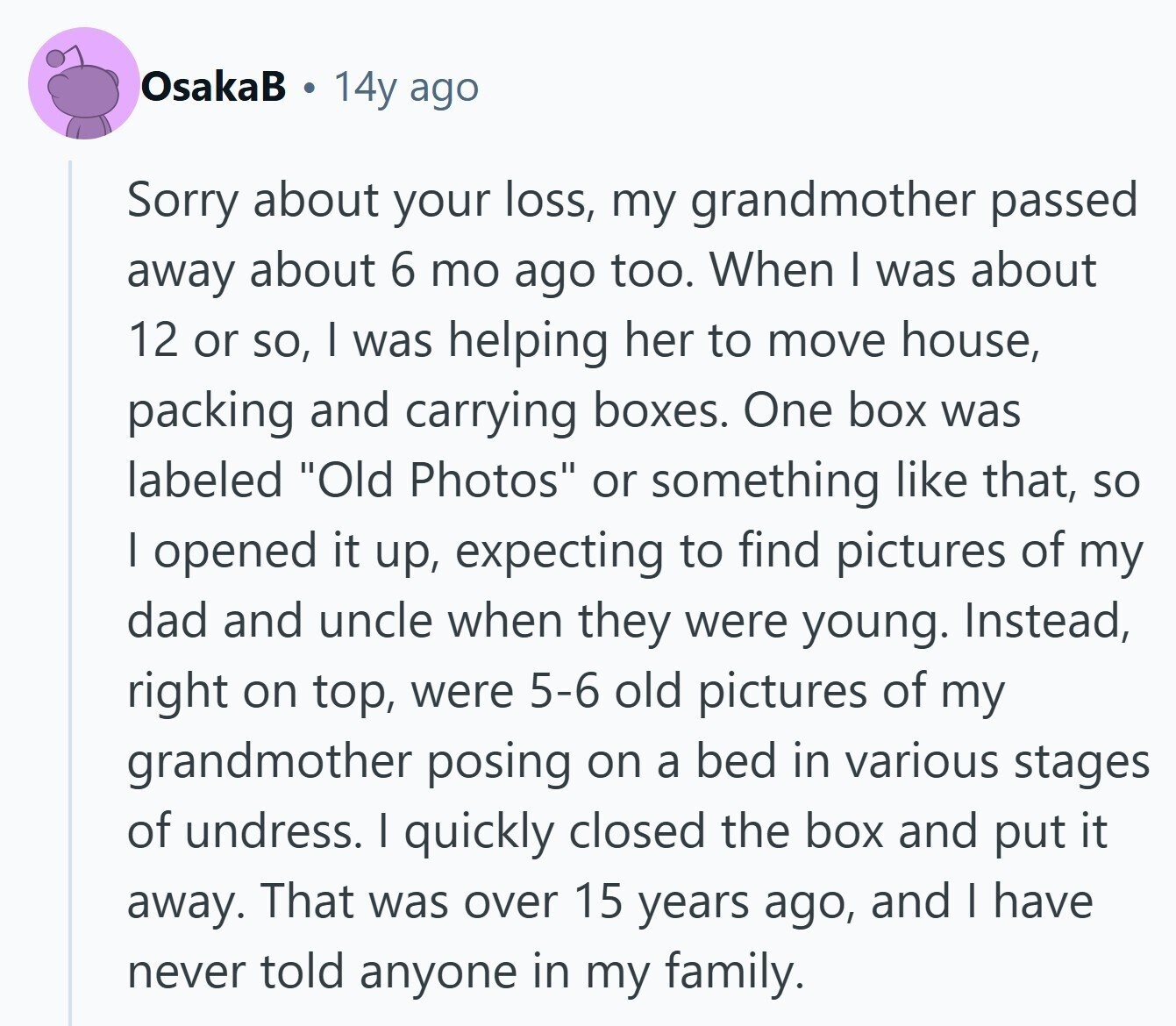This screenshot has width=1176, height=1026.
Task: Click the phrase "6 mo ago too"
Action: (542, 270)
